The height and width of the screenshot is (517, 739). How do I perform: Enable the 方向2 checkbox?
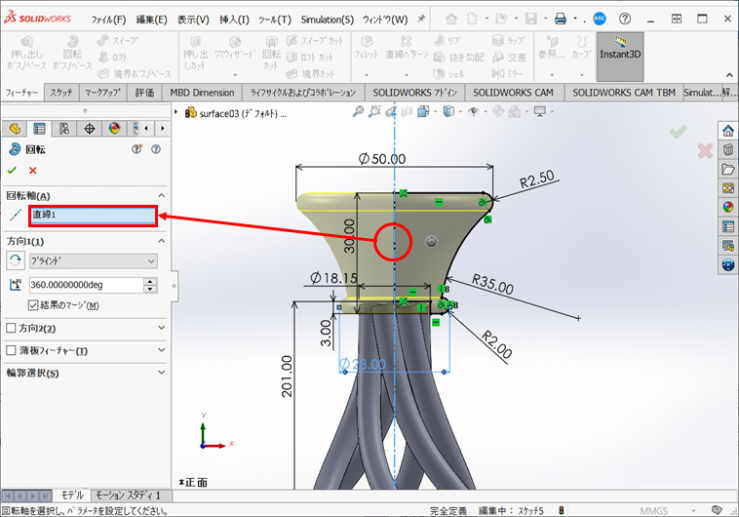pos(11,328)
